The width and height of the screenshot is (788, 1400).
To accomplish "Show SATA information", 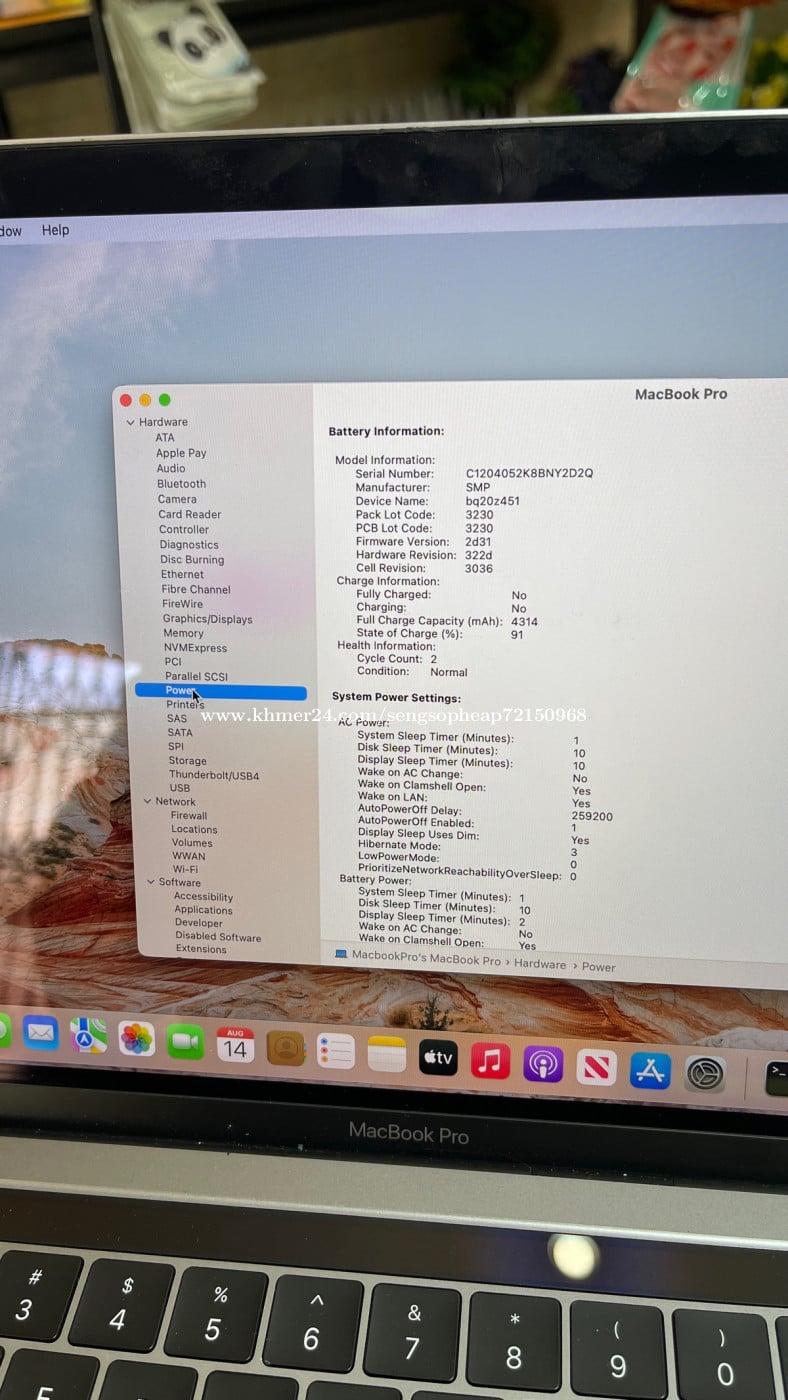I will pos(180,732).
